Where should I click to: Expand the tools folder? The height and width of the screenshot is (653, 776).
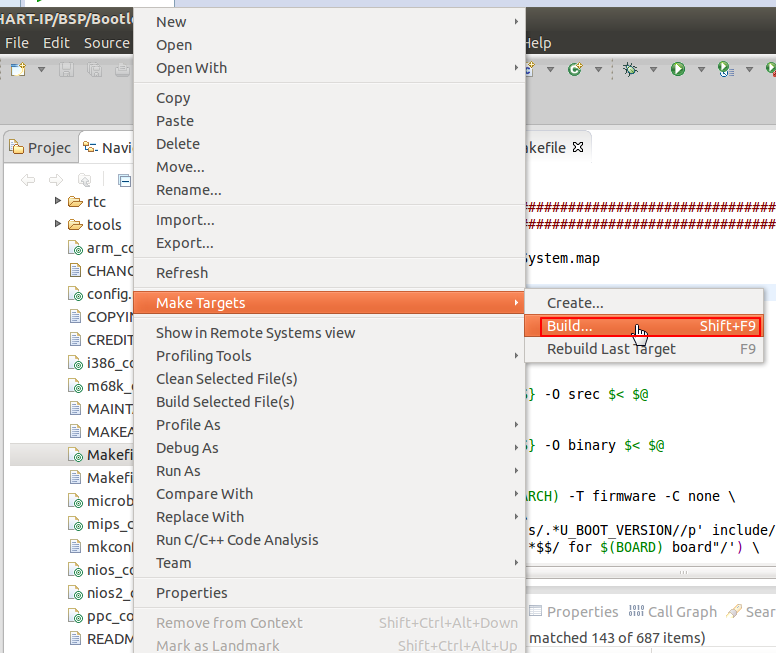click(x=58, y=224)
